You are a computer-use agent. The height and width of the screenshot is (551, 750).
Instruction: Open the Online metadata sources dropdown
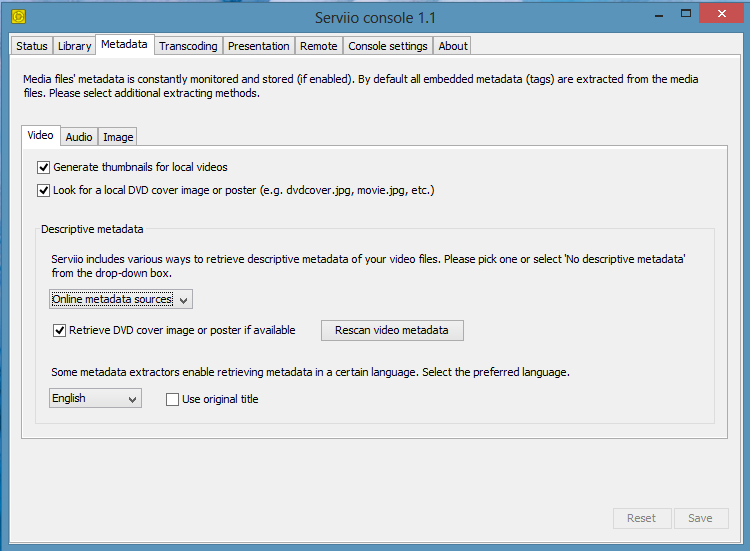[x=120, y=299]
